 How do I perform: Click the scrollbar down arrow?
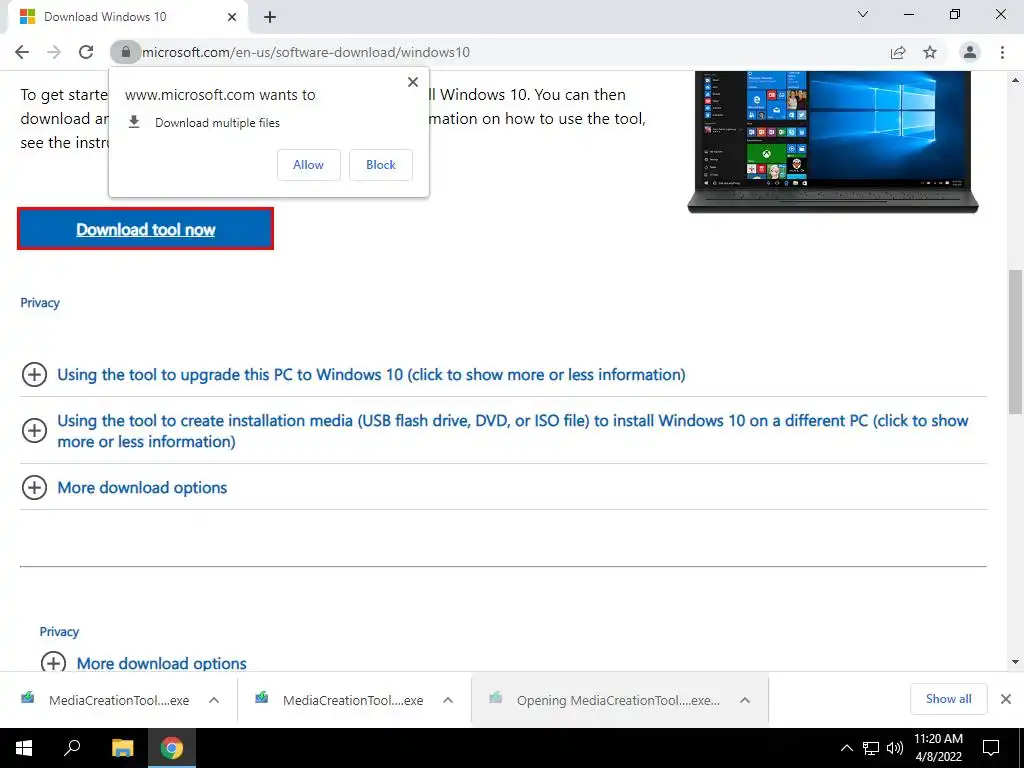pyautogui.click(x=1015, y=662)
